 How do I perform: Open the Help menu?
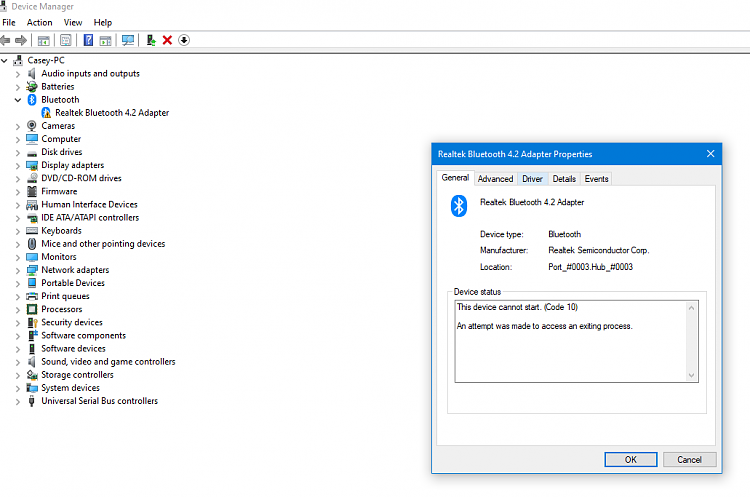pyautogui.click(x=102, y=22)
